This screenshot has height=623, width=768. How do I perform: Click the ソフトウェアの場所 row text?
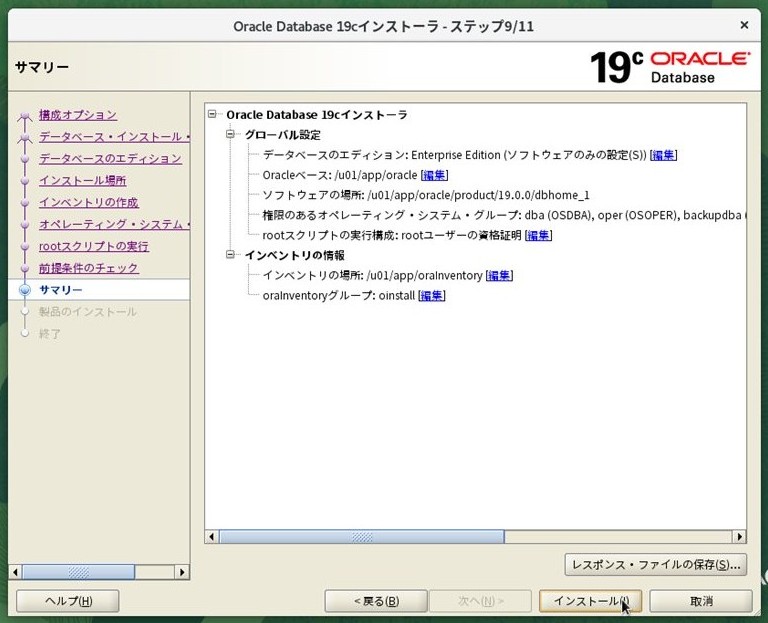pos(426,195)
